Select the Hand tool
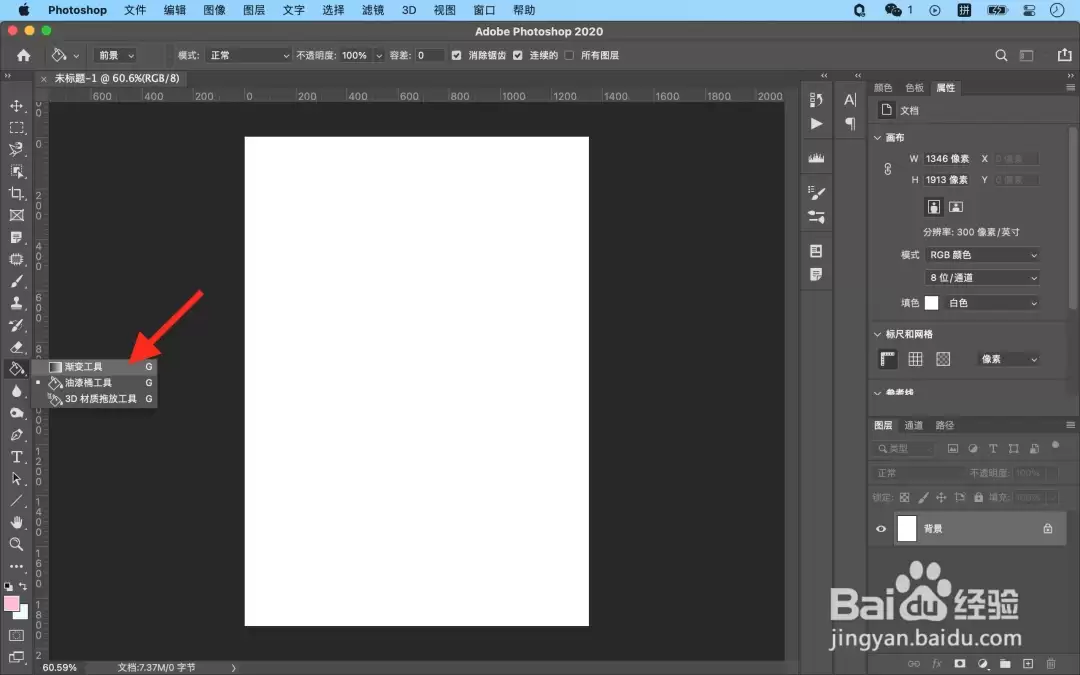The height and width of the screenshot is (675, 1080). [17, 522]
